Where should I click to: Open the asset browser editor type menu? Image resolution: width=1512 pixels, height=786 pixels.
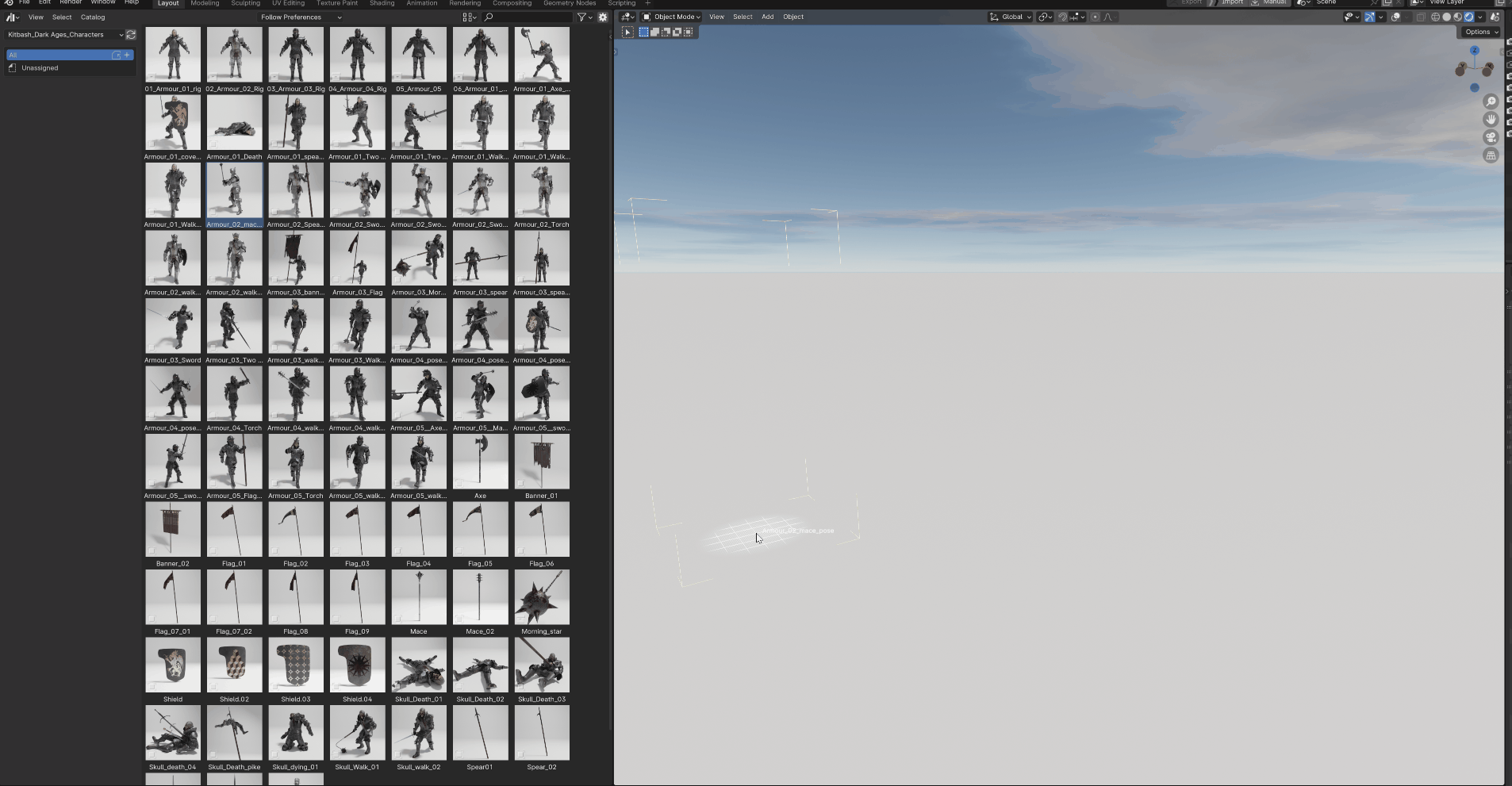pyautogui.click(x=12, y=17)
